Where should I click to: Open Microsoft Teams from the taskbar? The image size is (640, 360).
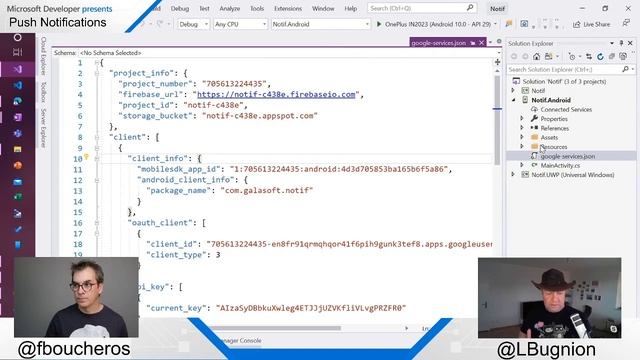tap(18, 133)
